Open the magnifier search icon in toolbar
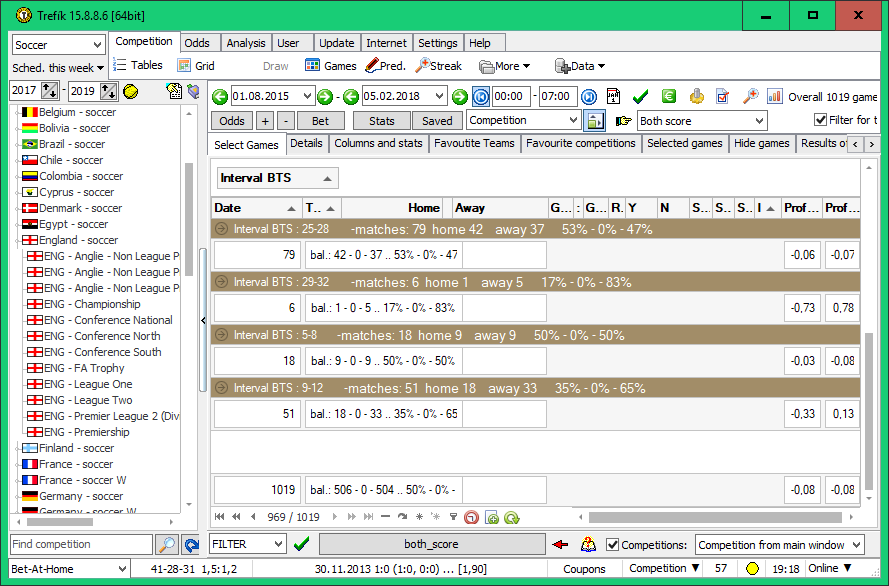 pyautogui.click(x=751, y=96)
